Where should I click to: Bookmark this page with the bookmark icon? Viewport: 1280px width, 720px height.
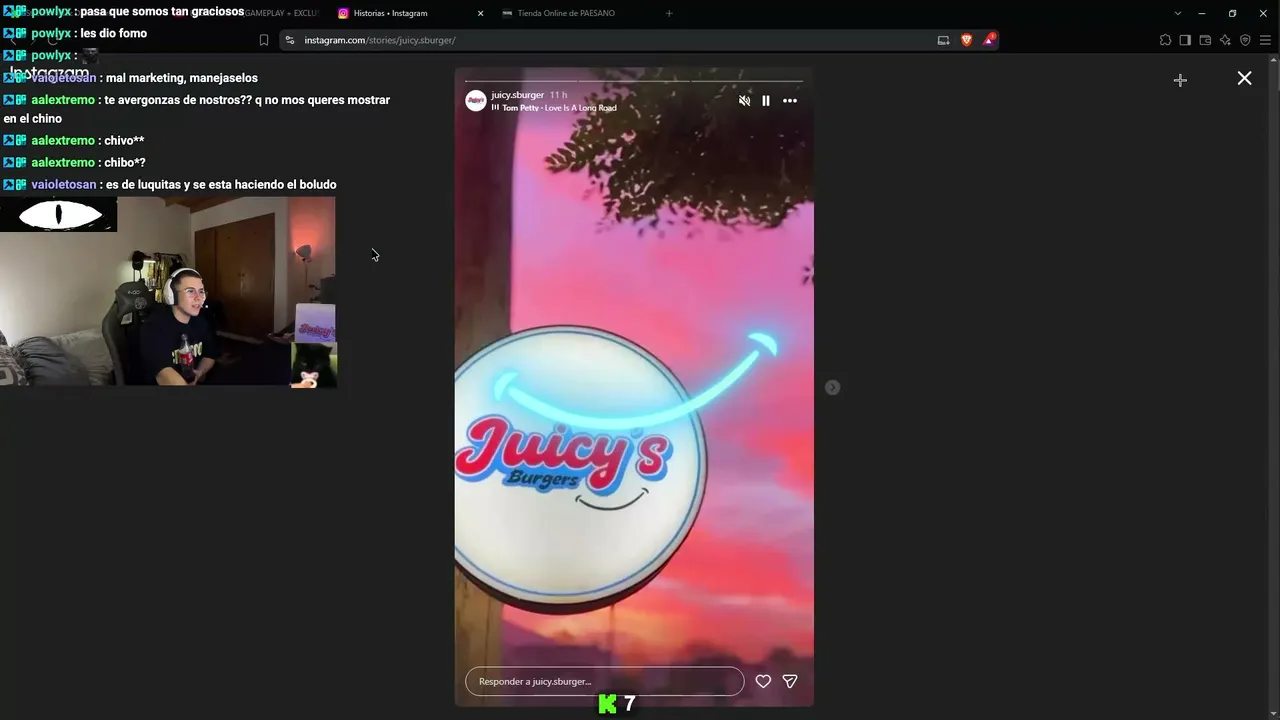pos(264,40)
